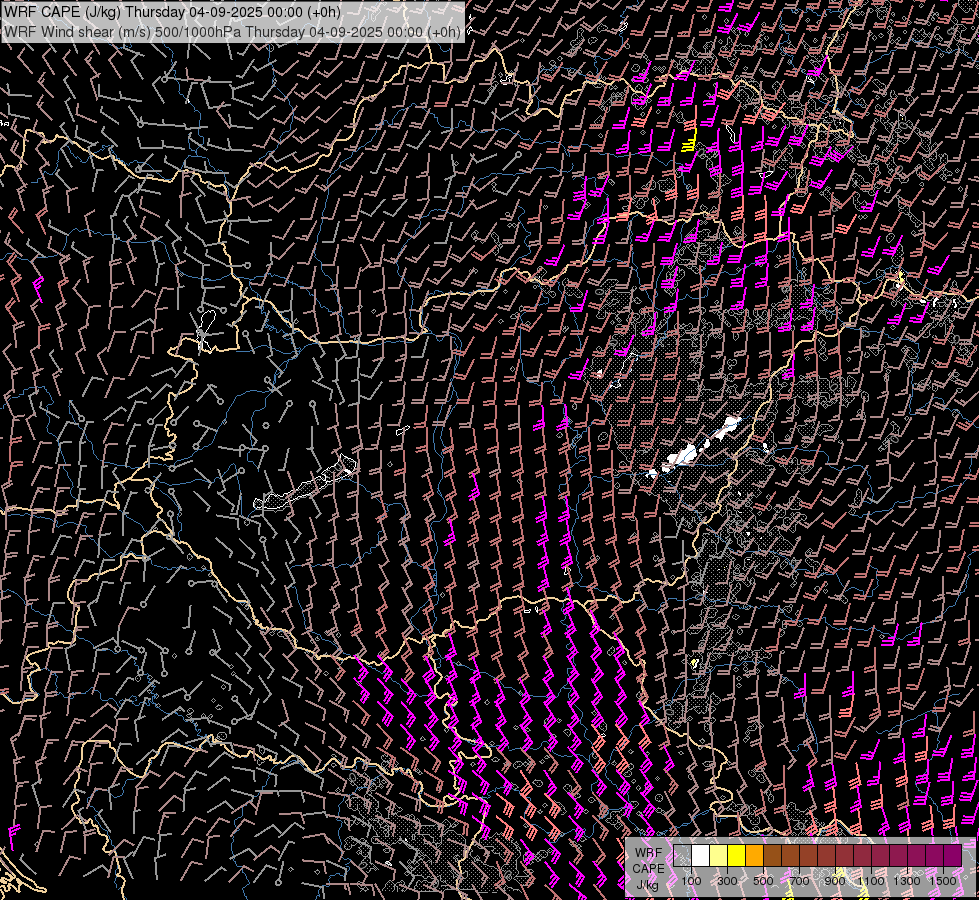Select the transparent first legend swatch
This screenshot has height=900, width=979.
click(682, 856)
